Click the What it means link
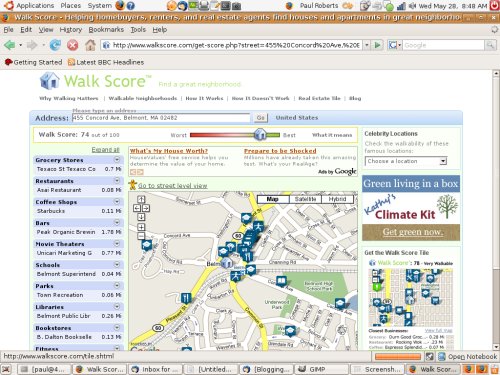Viewport: 500px width, 375px height. (x=332, y=135)
